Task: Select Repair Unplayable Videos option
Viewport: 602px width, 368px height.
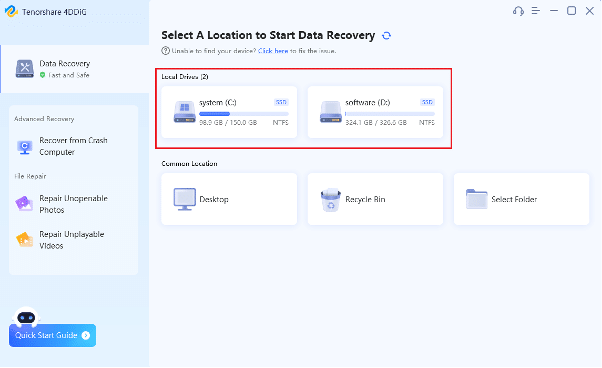Action: [73, 240]
